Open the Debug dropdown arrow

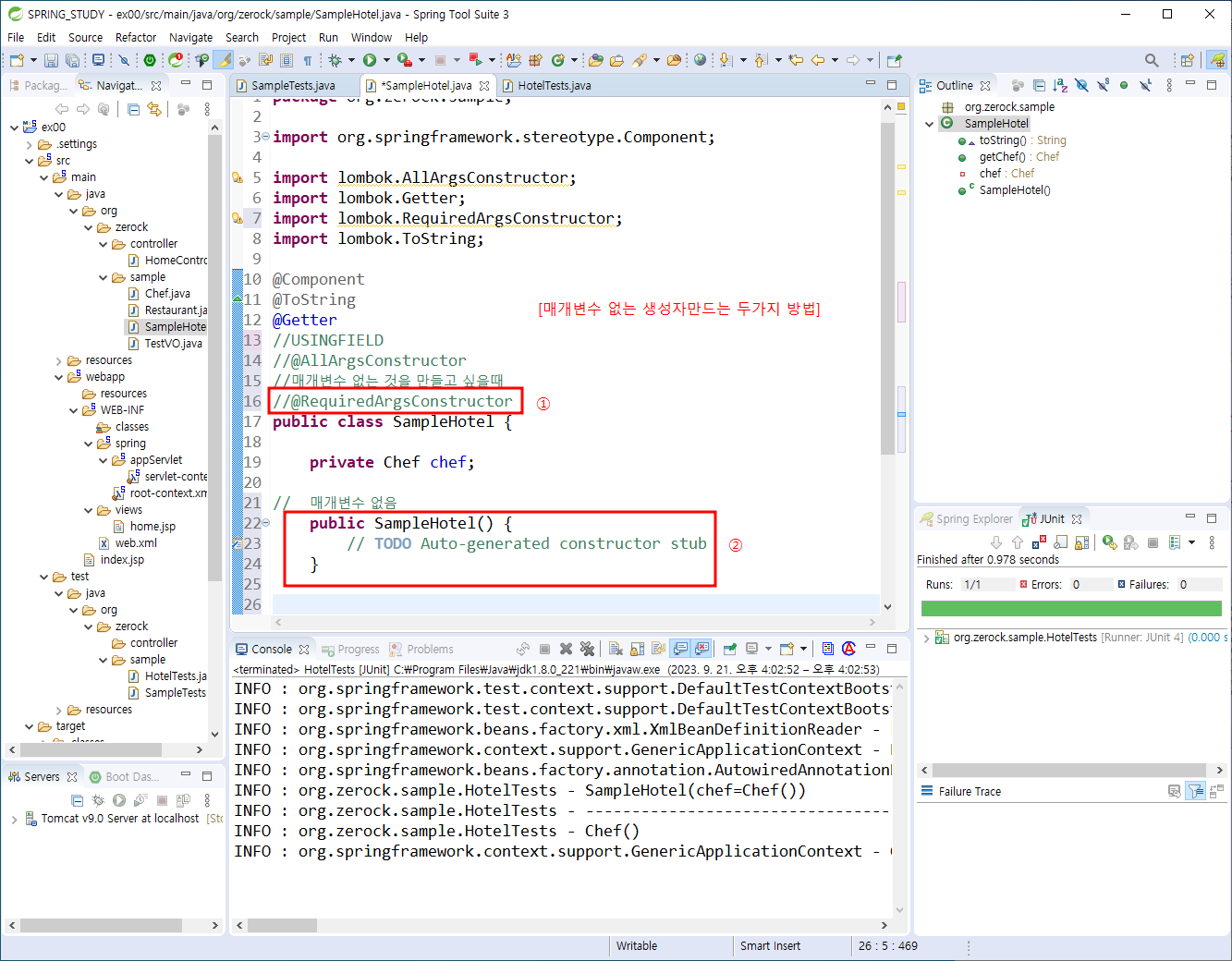(x=351, y=60)
